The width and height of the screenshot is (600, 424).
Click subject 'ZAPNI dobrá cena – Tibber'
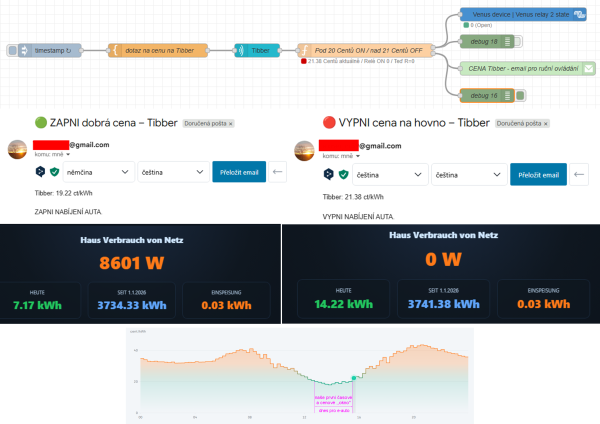114,123
